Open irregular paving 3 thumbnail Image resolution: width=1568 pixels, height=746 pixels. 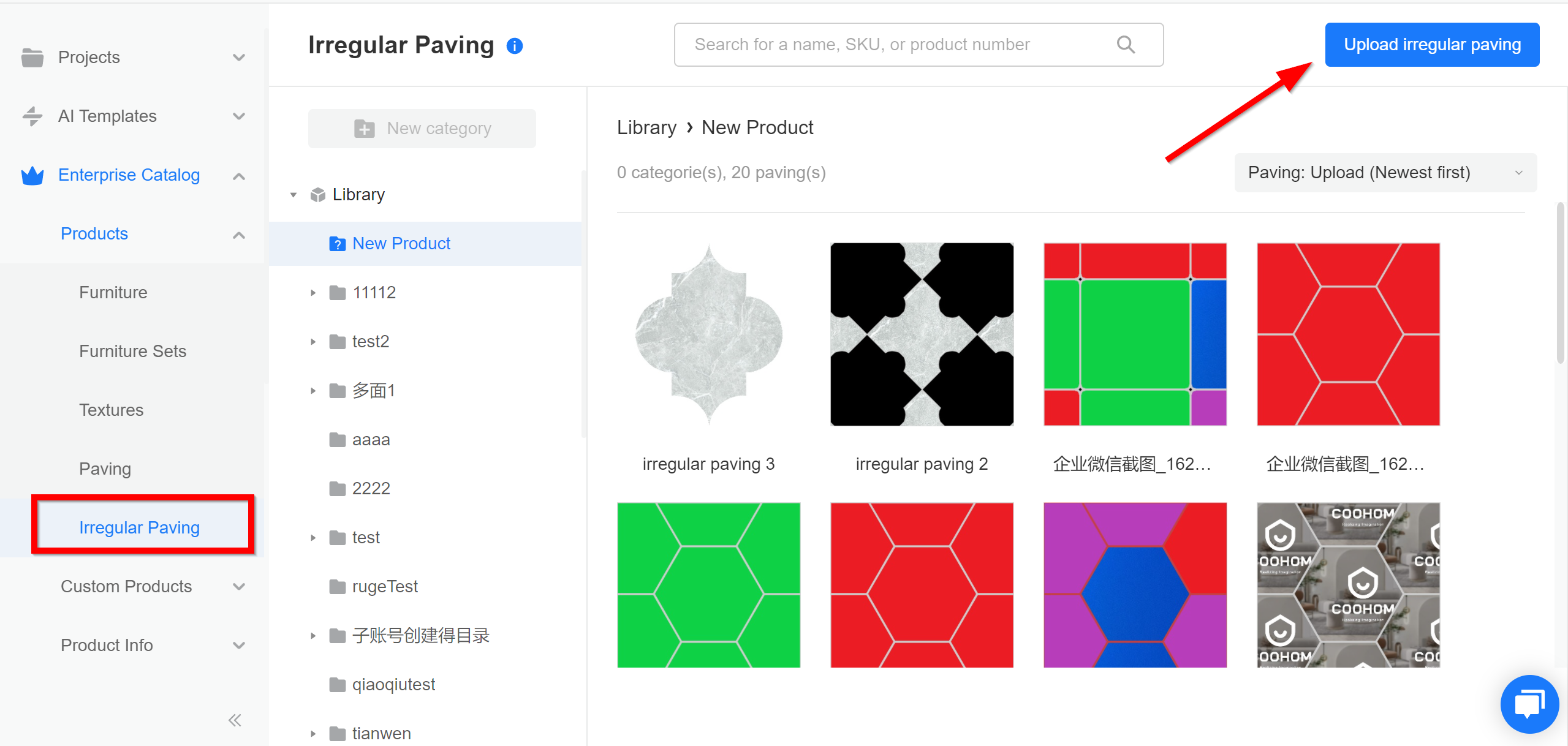[x=708, y=334]
